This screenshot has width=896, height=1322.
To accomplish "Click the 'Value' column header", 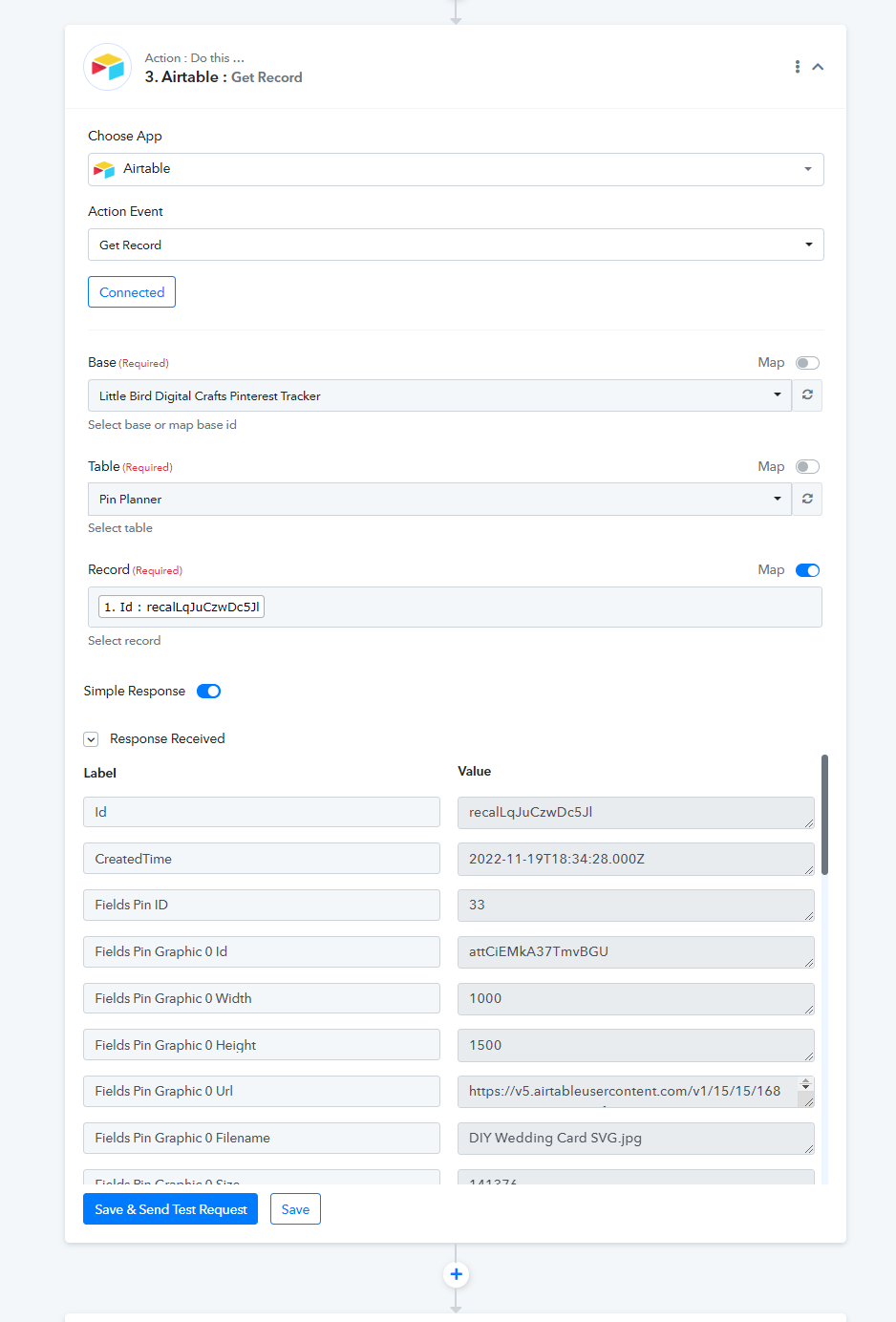I will coord(475,771).
